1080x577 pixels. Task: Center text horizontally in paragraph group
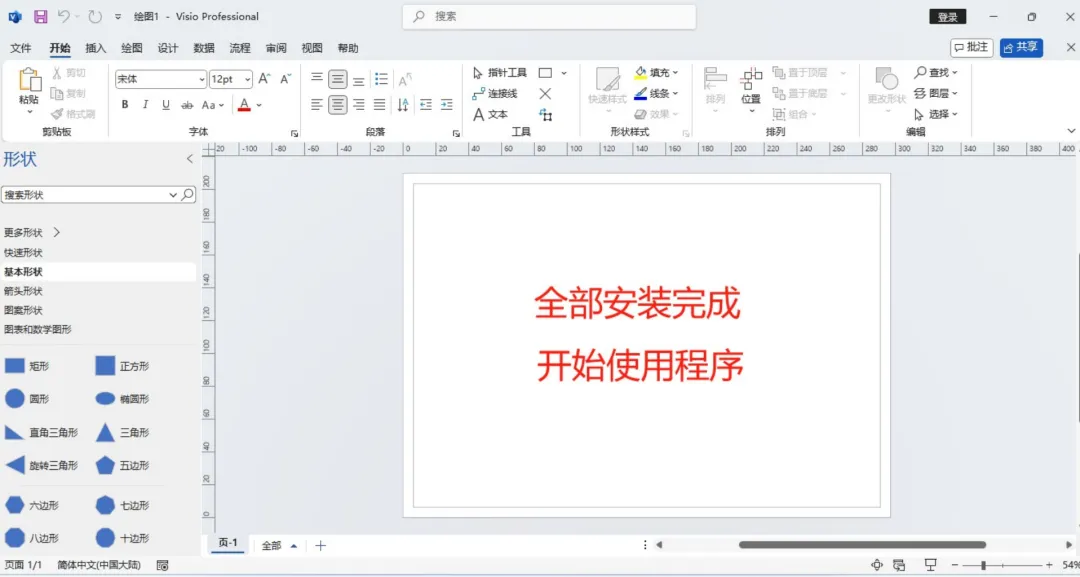coord(338,105)
